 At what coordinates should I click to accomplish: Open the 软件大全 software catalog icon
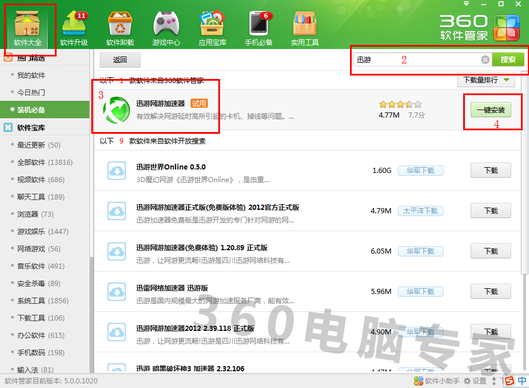pos(28,28)
